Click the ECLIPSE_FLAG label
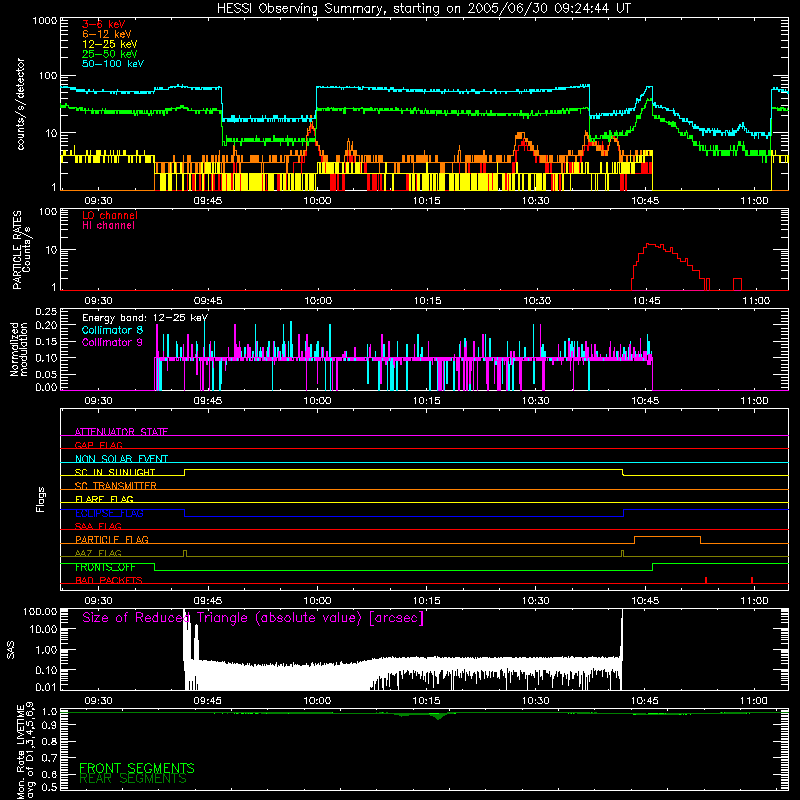 [x=109, y=513]
